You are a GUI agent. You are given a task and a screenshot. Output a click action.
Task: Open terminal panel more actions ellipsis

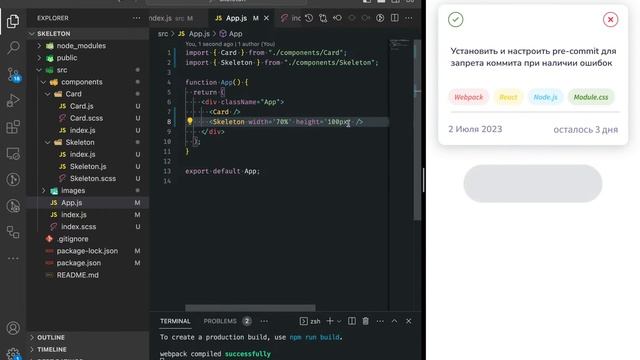pos(380,321)
